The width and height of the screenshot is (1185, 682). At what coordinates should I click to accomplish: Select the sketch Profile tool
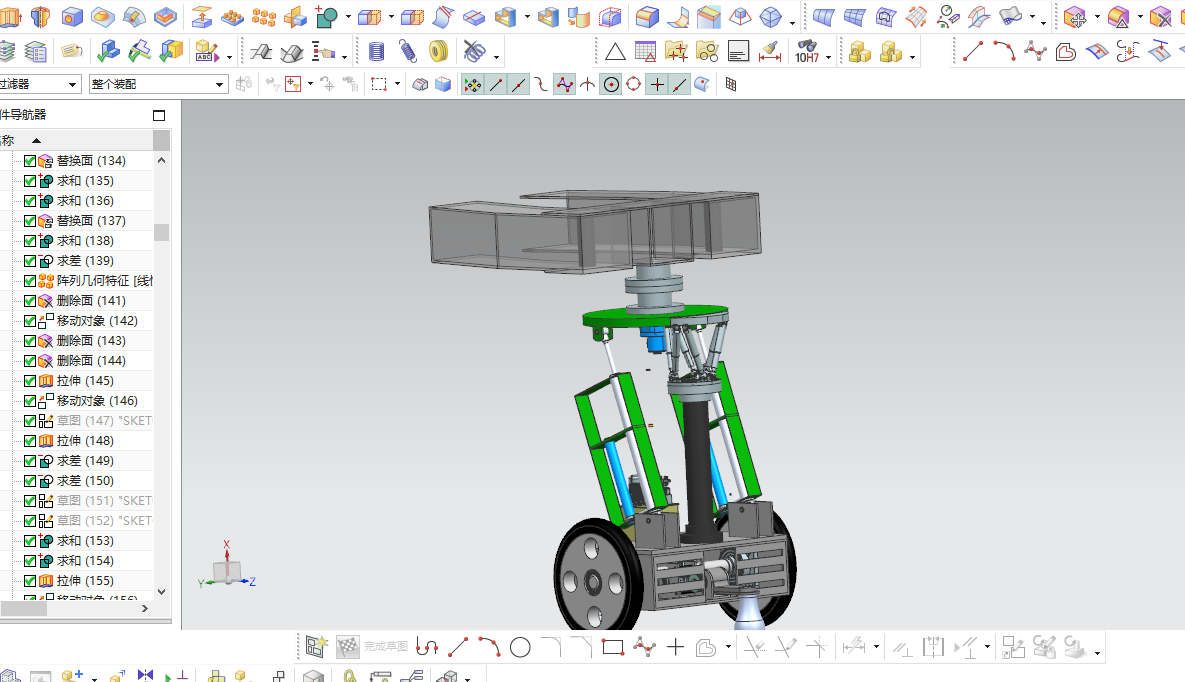[x=427, y=647]
